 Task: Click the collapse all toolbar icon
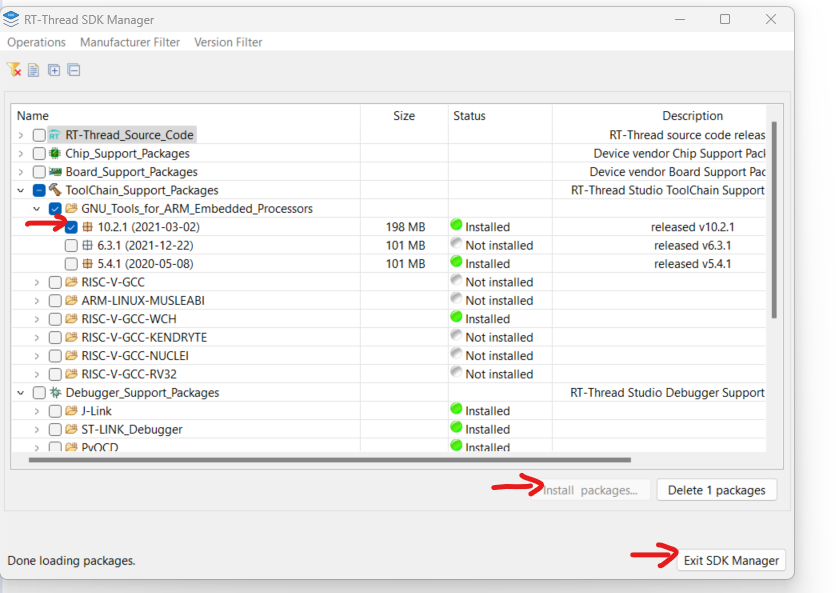click(x=74, y=70)
